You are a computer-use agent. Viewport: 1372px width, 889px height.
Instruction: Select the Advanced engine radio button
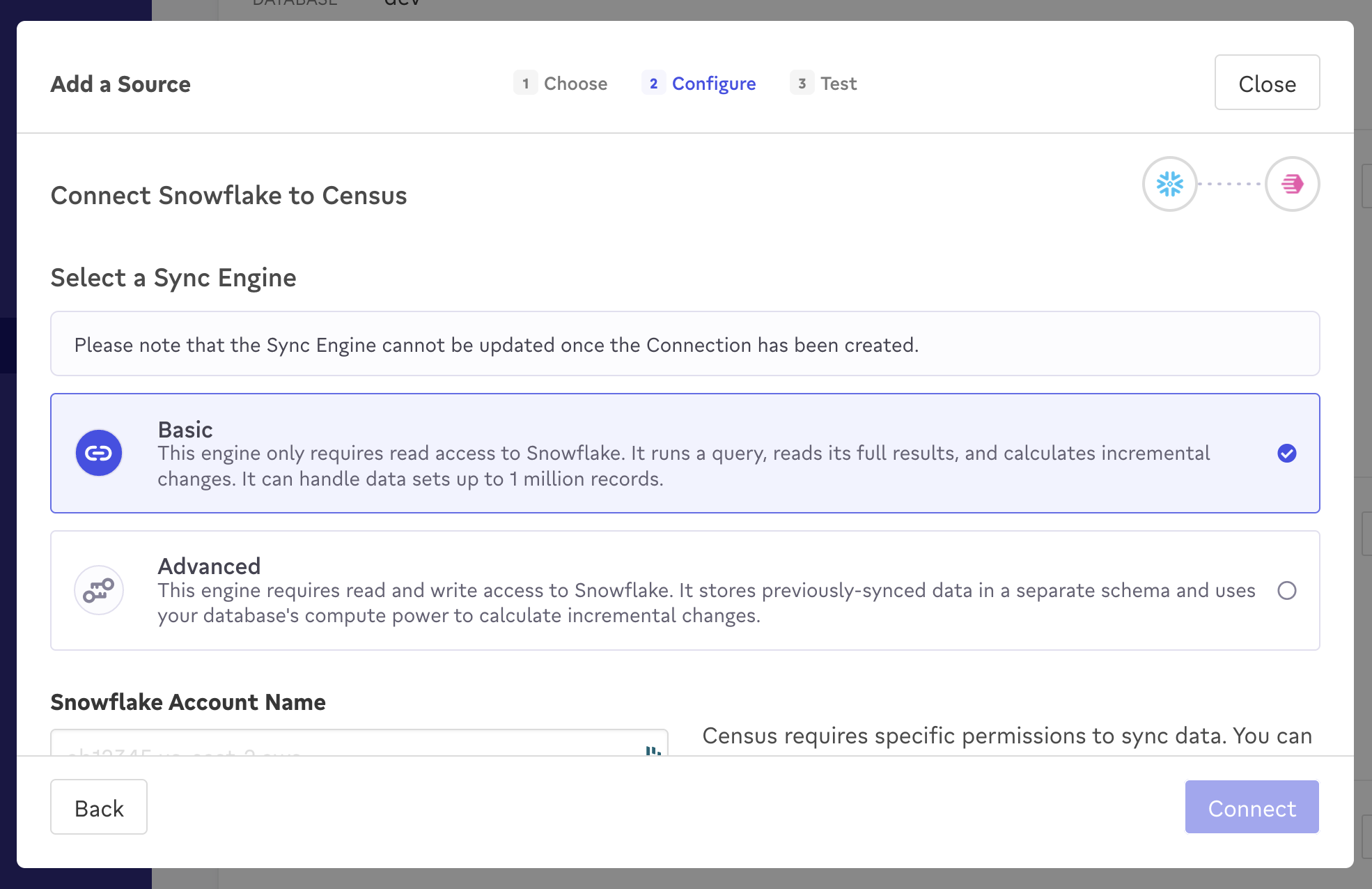[x=1286, y=591]
